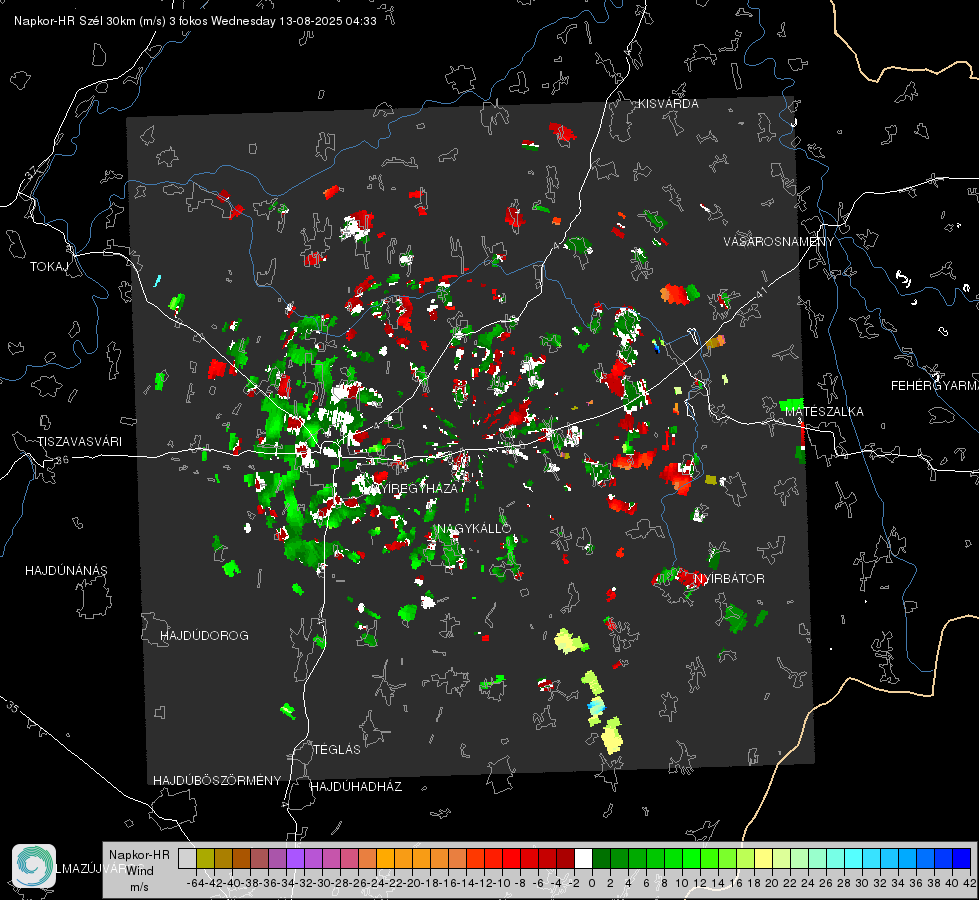Click the light grey swatch starting the legend
The height and width of the screenshot is (900, 979).
(x=187, y=858)
